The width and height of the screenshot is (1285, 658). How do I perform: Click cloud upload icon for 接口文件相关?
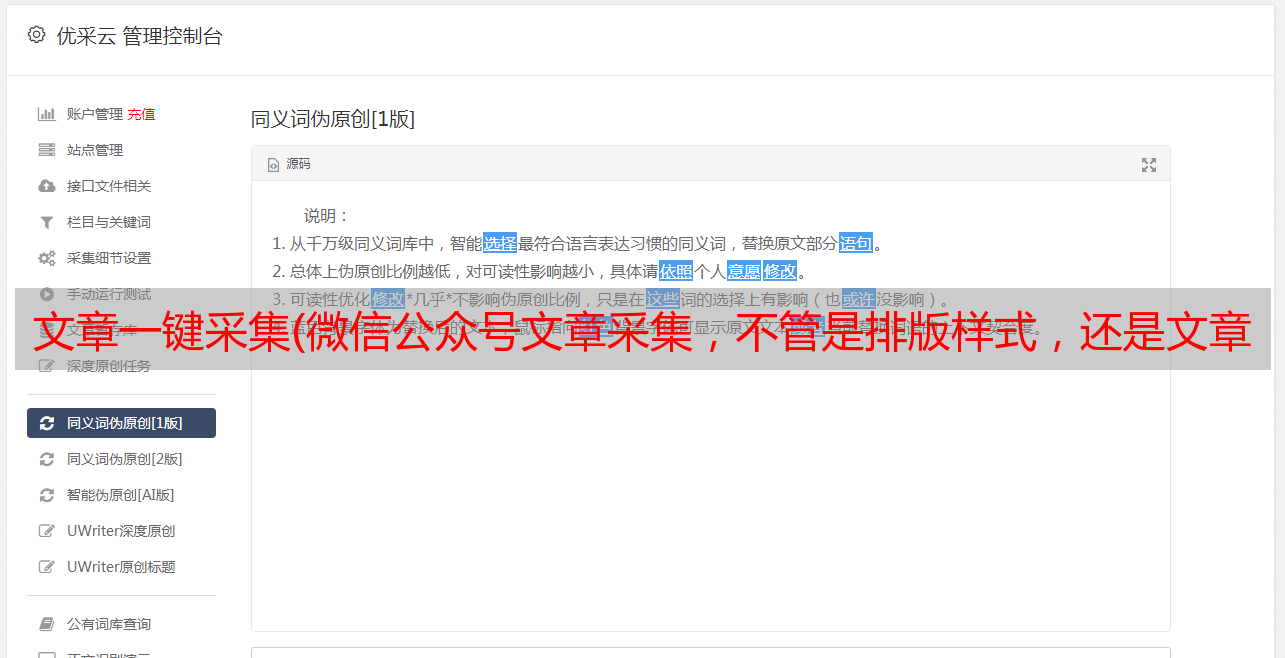pyautogui.click(x=46, y=186)
